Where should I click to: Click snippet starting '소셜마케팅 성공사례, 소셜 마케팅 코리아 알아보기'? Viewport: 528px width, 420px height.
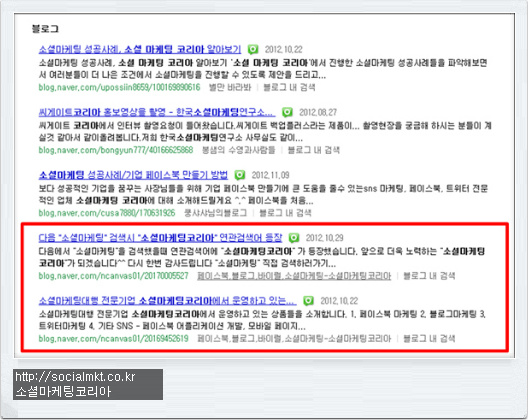(263, 69)
